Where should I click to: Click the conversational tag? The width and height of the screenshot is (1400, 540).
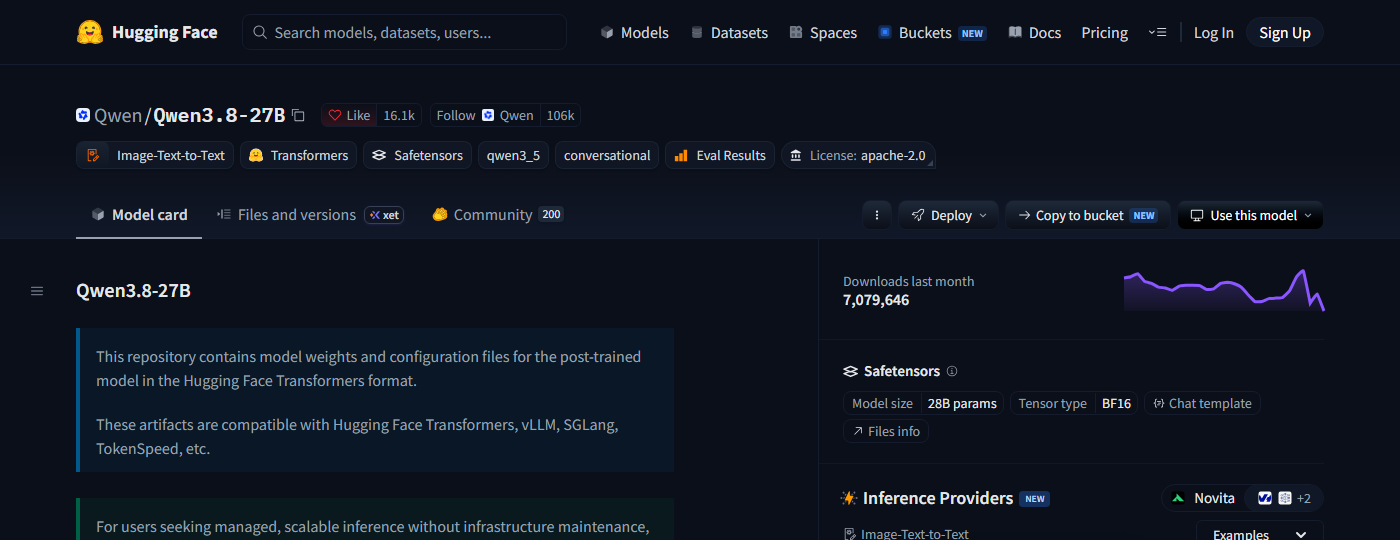[607, 155]
